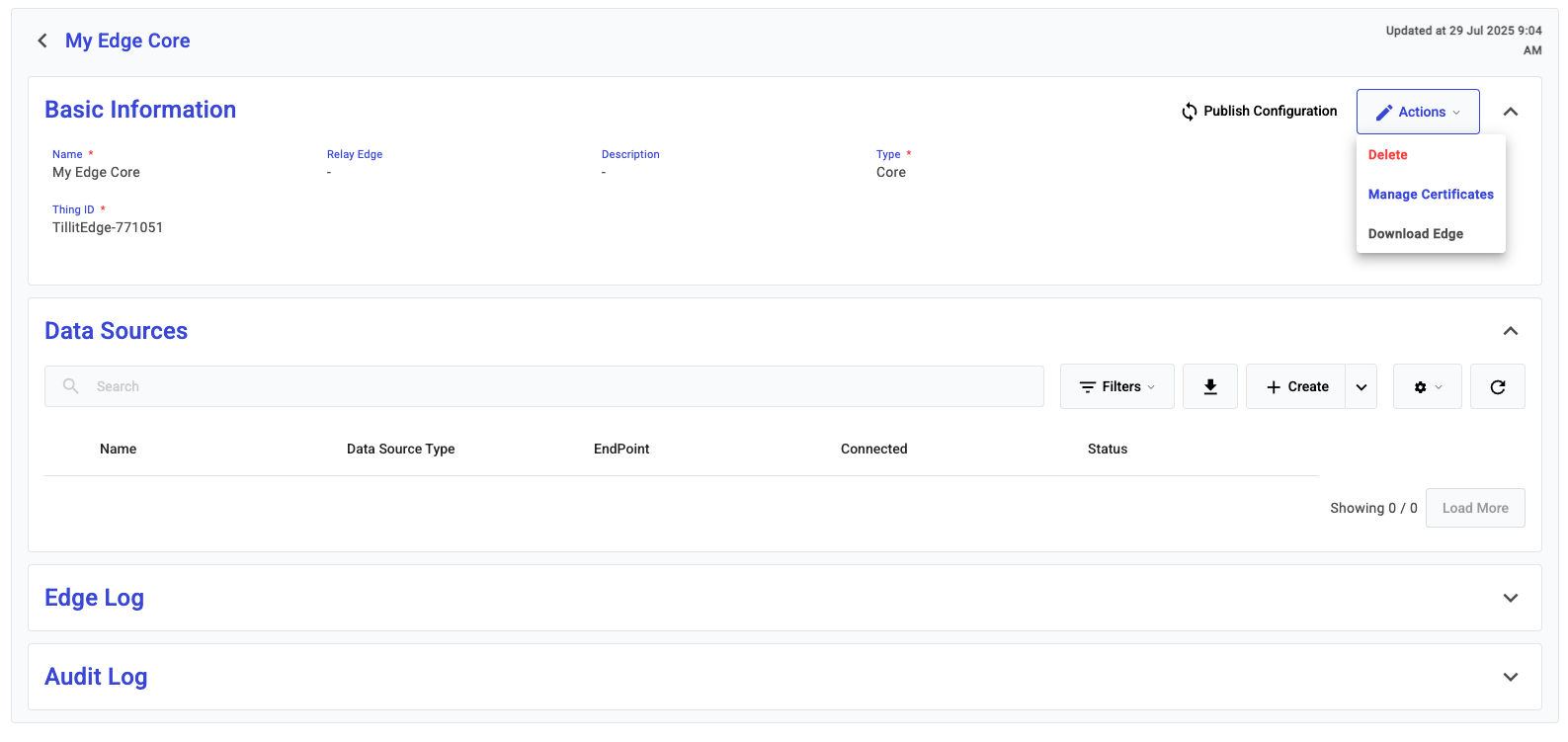Screen dimensions: 1568x742
Task: Open the gear column settings menu
Action: [x=1427, y=387]
